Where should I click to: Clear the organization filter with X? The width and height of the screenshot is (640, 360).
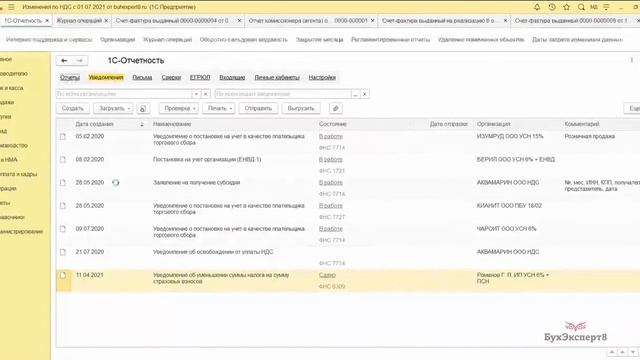(206, 94)
